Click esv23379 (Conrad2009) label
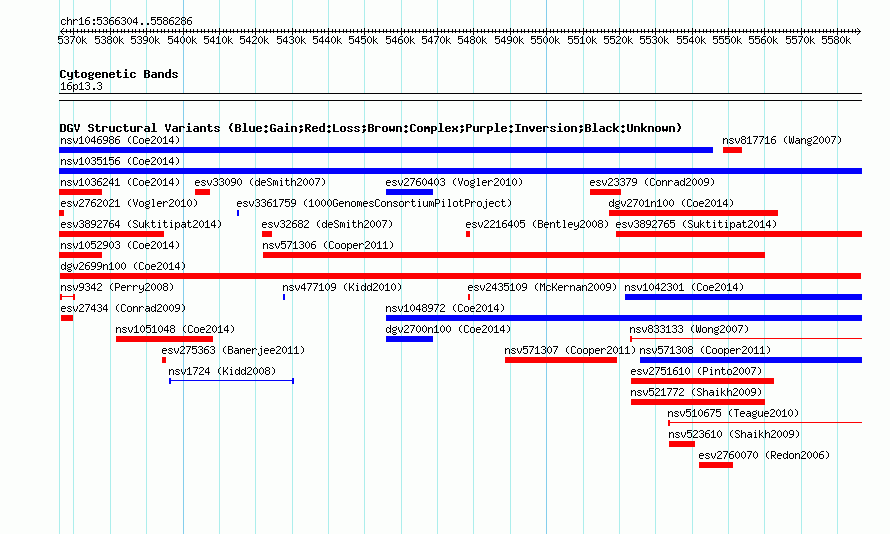 (x=652, y=182)
